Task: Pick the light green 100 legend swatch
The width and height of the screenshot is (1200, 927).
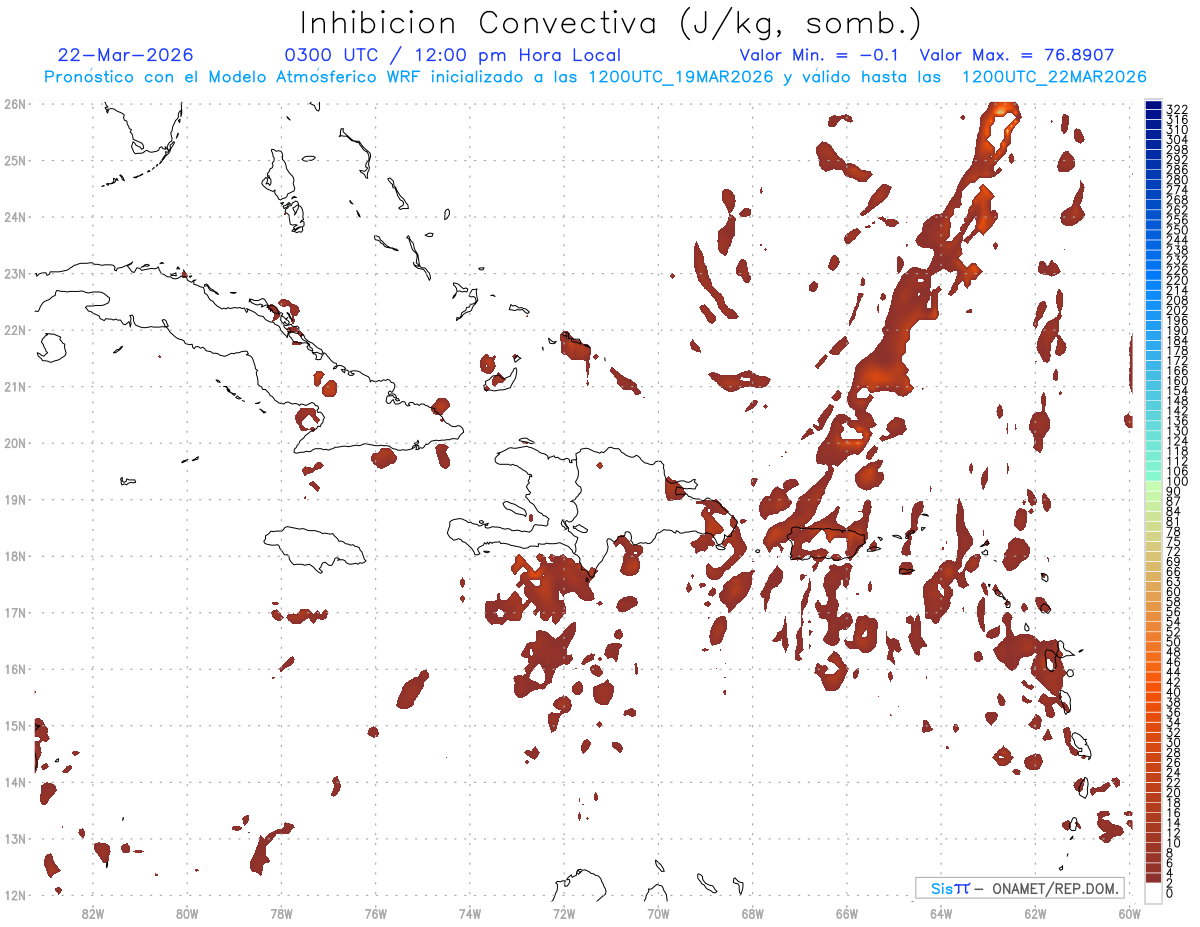Action: pos(1153,484)
